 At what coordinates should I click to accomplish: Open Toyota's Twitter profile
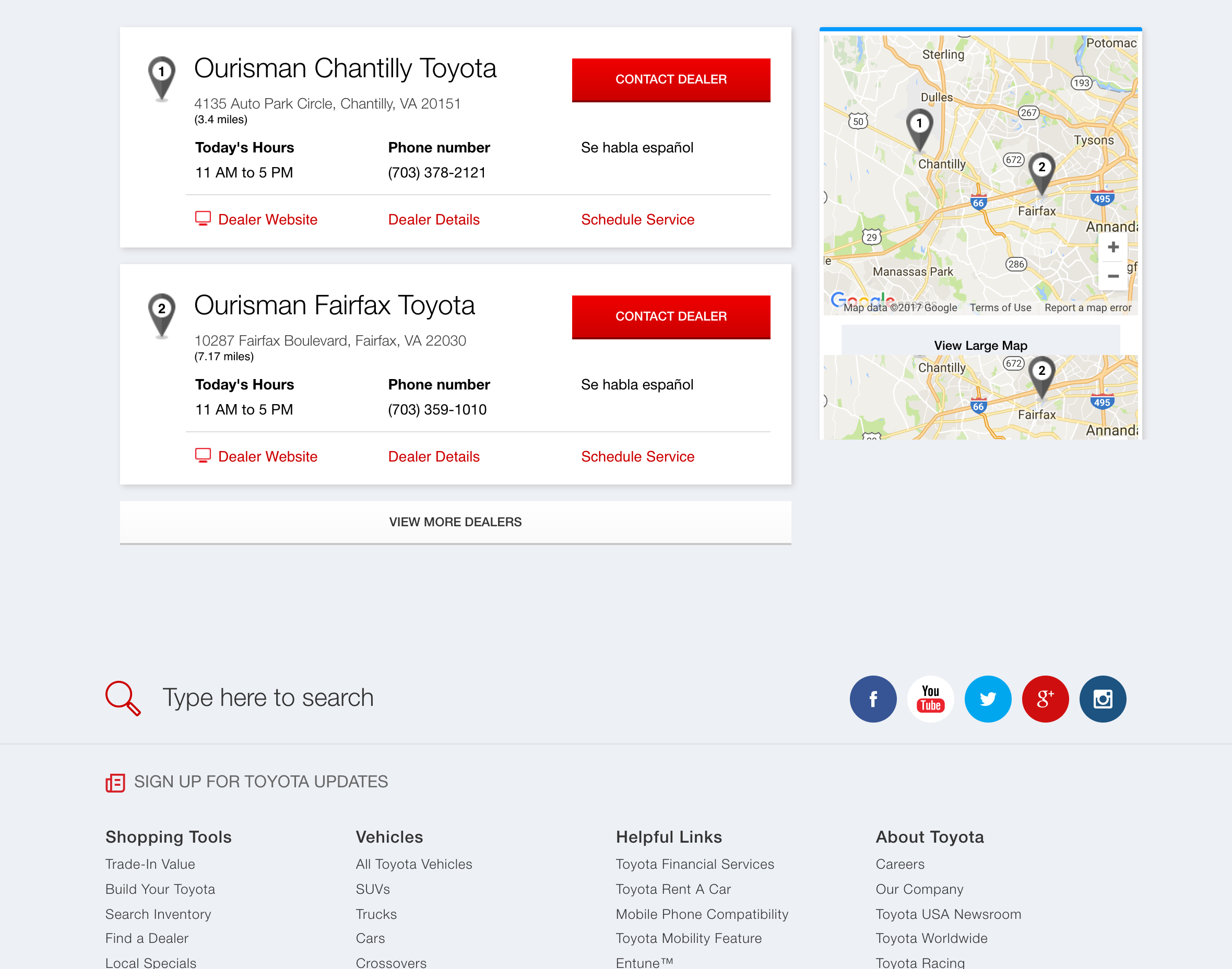[x=988, y=699]
